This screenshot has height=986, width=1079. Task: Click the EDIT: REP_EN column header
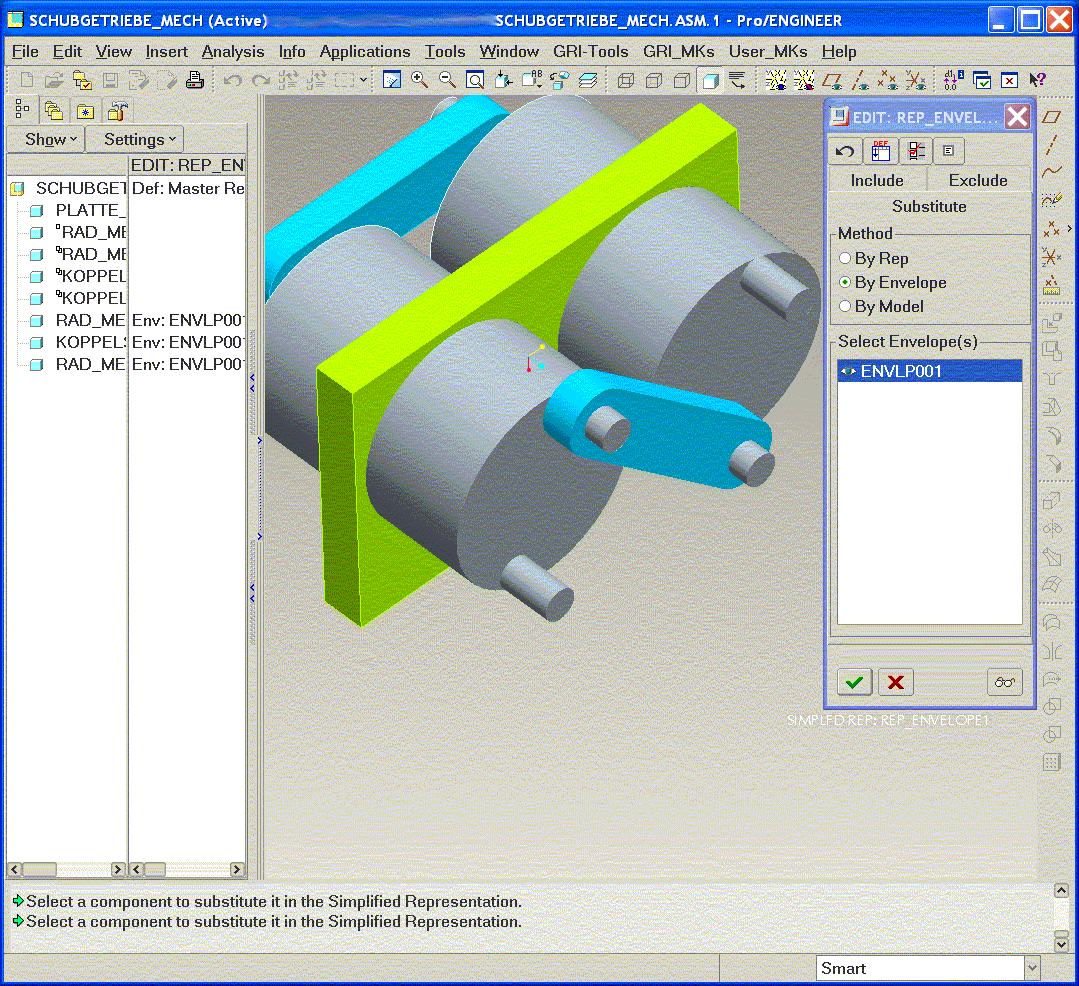click(187, 165)
